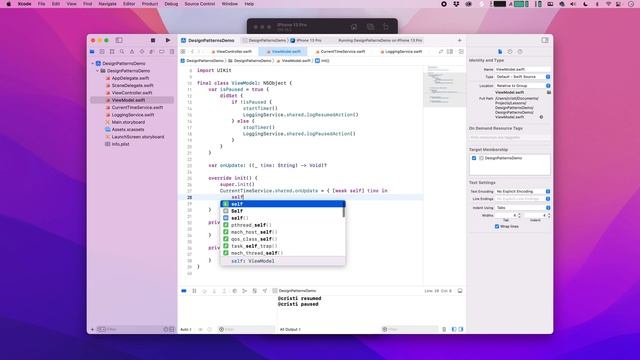The height and width of the screenshot is (360, 640).
Task: Click the Debug View Hierarchy icon
Action: (x=235, y=291)
